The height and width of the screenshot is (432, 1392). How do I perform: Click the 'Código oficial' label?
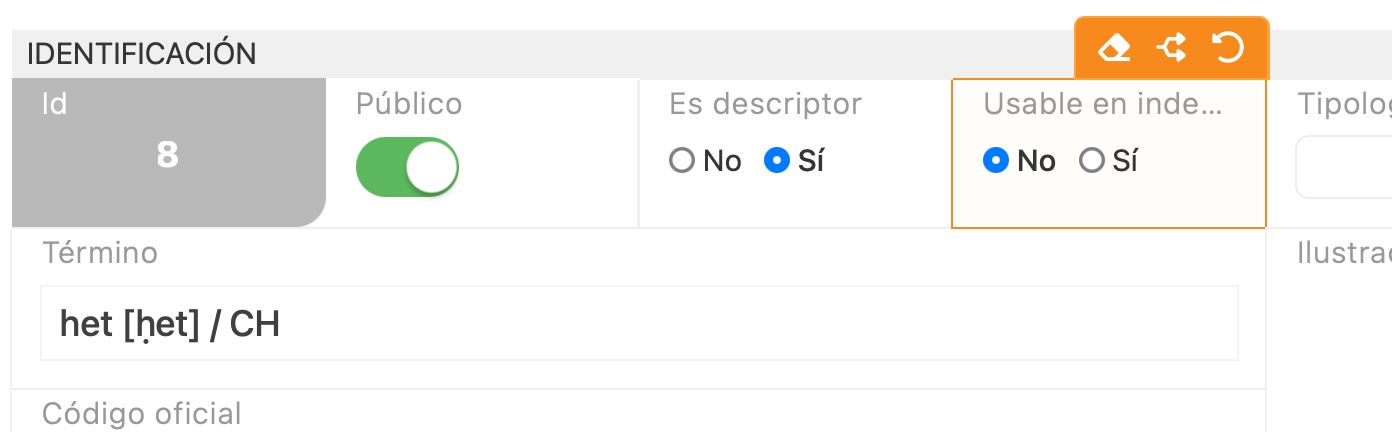pos(142,413)
